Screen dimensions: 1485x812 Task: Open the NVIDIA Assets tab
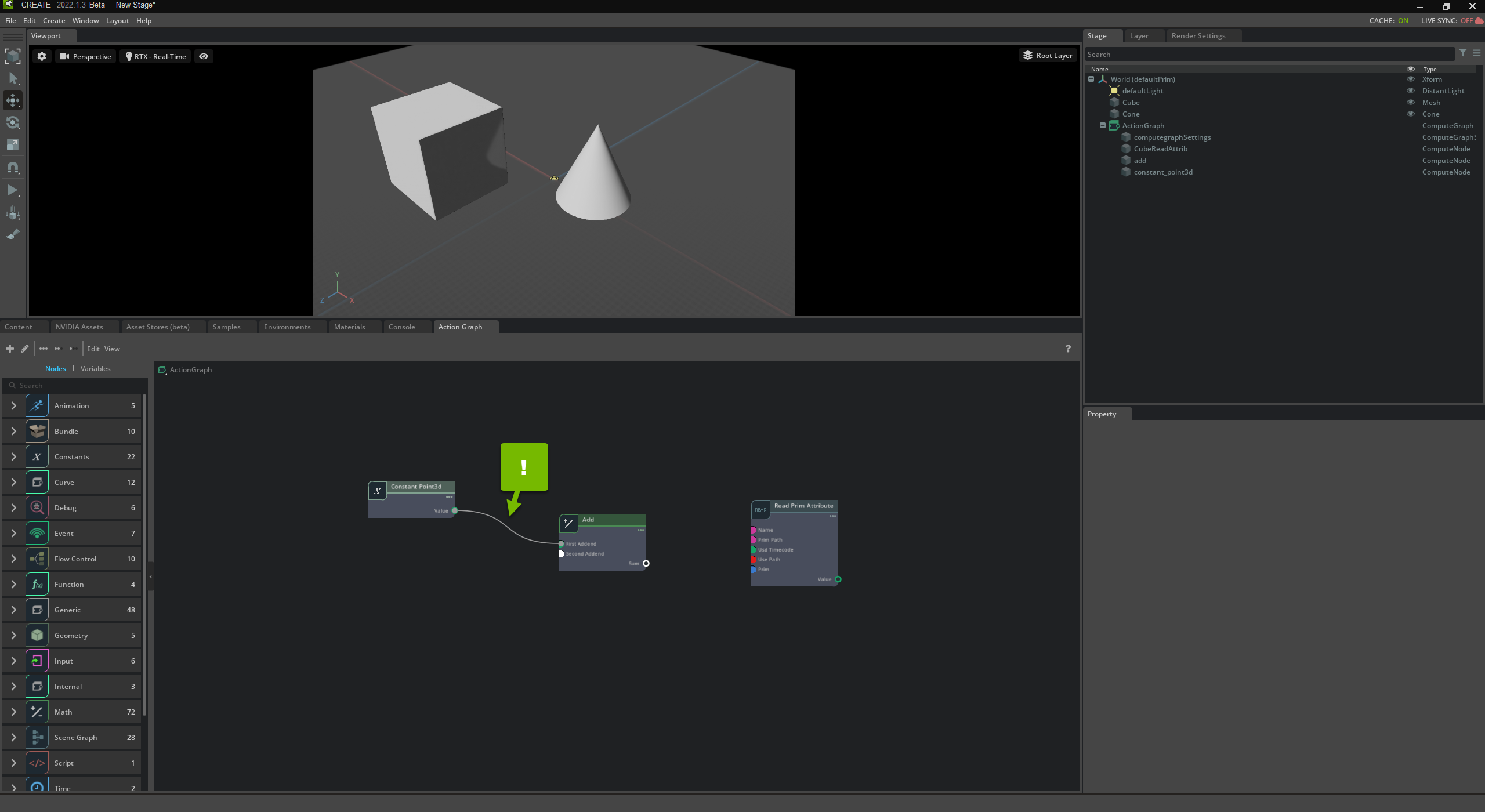79,327
